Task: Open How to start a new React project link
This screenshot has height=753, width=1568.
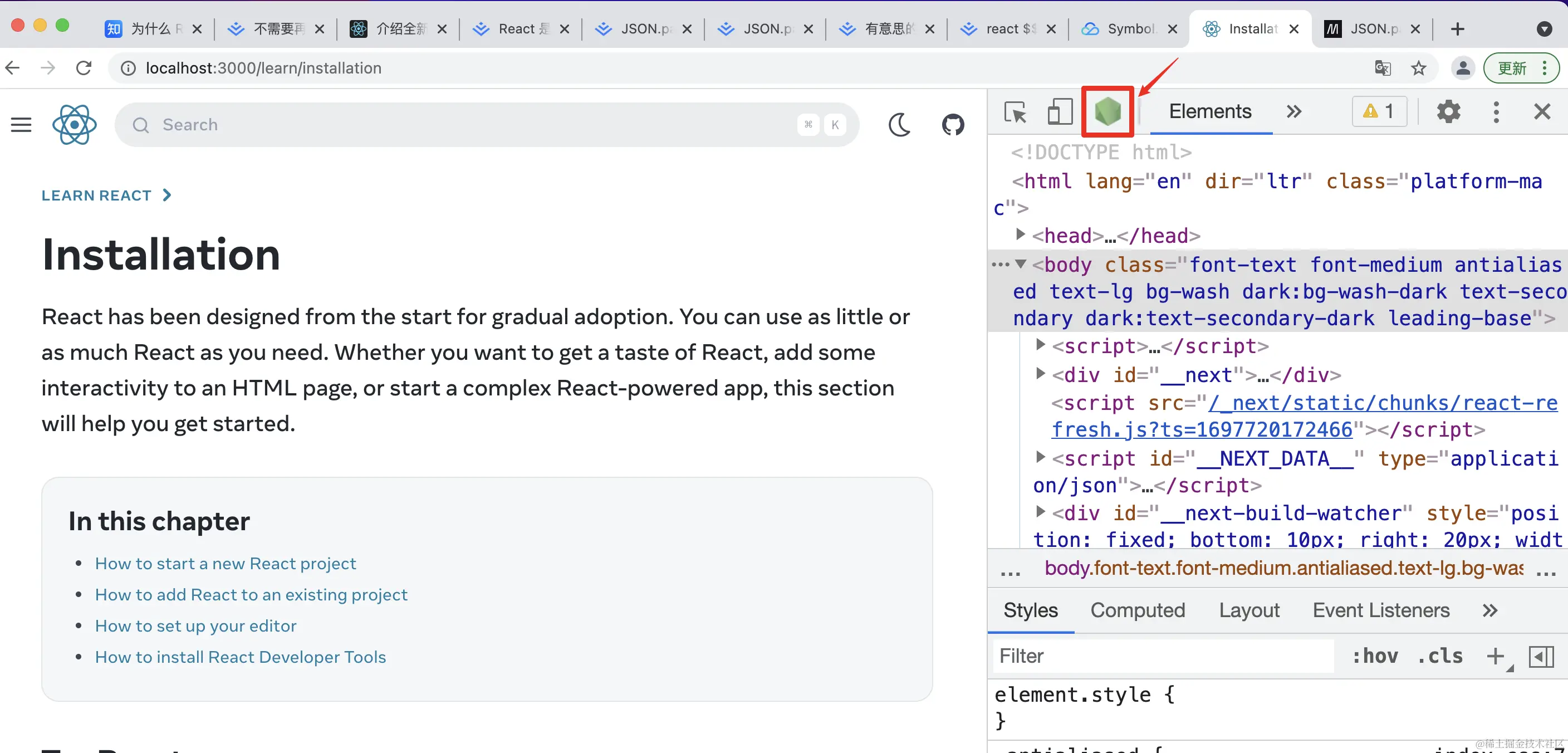Action: [x=225, y=563]
